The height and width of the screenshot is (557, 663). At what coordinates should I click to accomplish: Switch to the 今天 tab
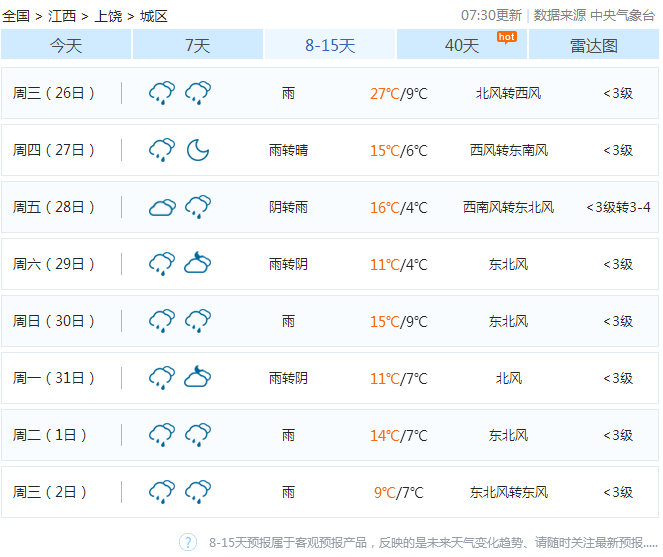[66, 45]
